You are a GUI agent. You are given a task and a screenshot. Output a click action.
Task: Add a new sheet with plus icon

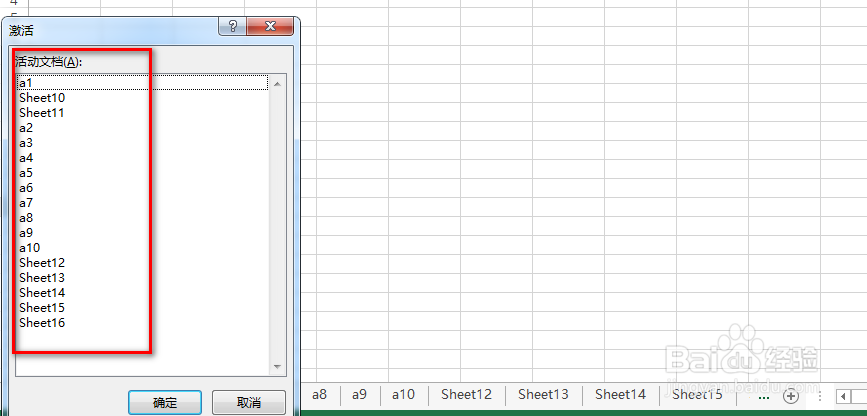click(x=792, y=396)
